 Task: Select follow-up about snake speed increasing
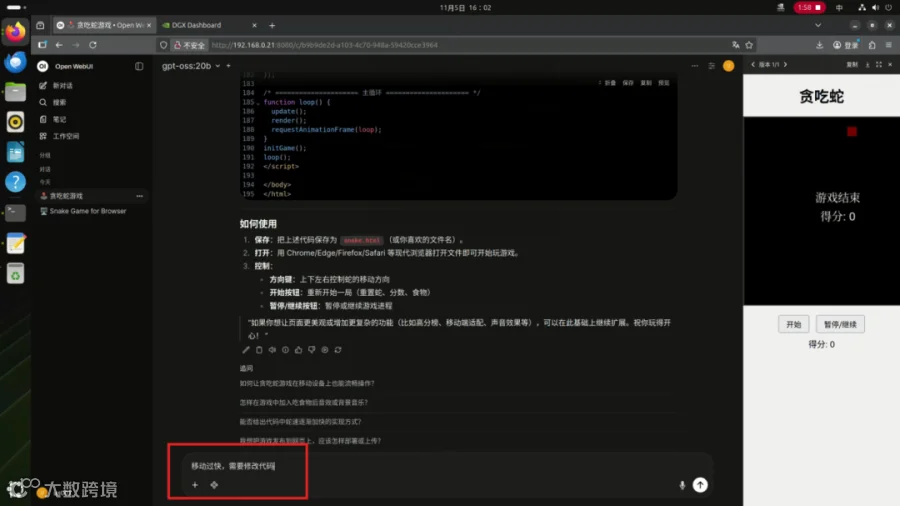coord(300,422)
